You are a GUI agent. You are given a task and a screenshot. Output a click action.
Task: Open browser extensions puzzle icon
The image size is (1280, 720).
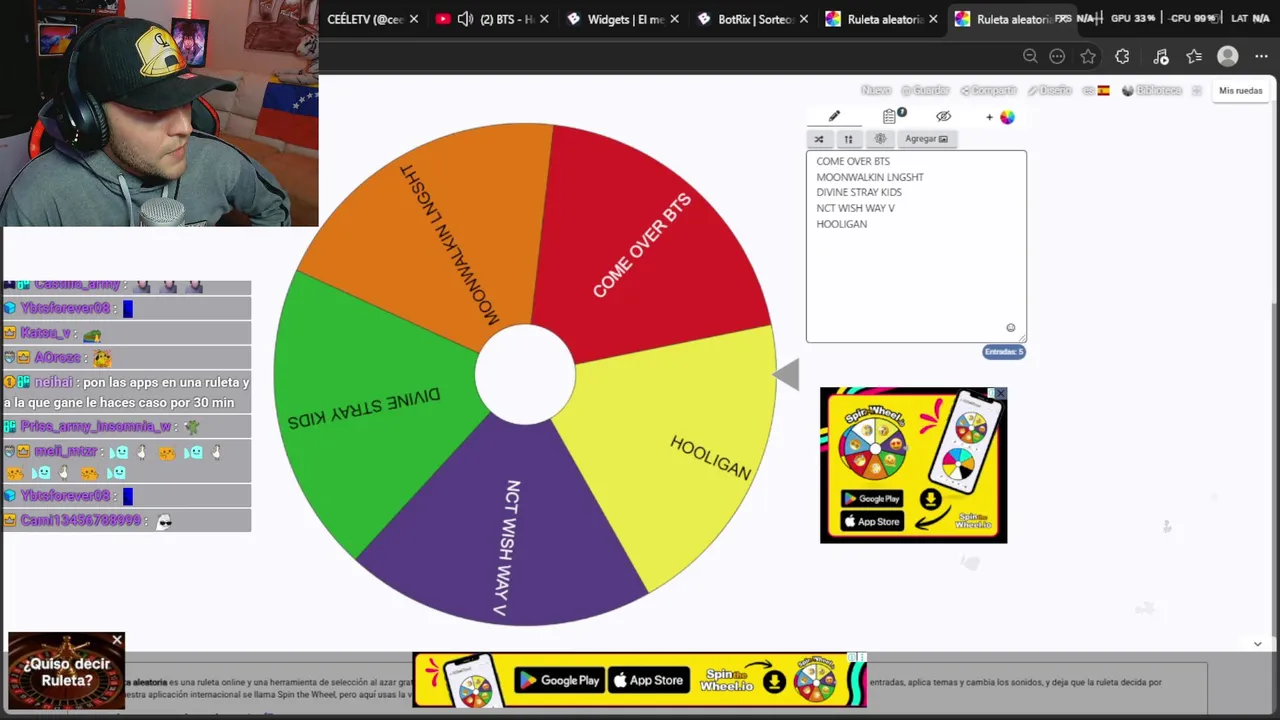click(1122, 56)
